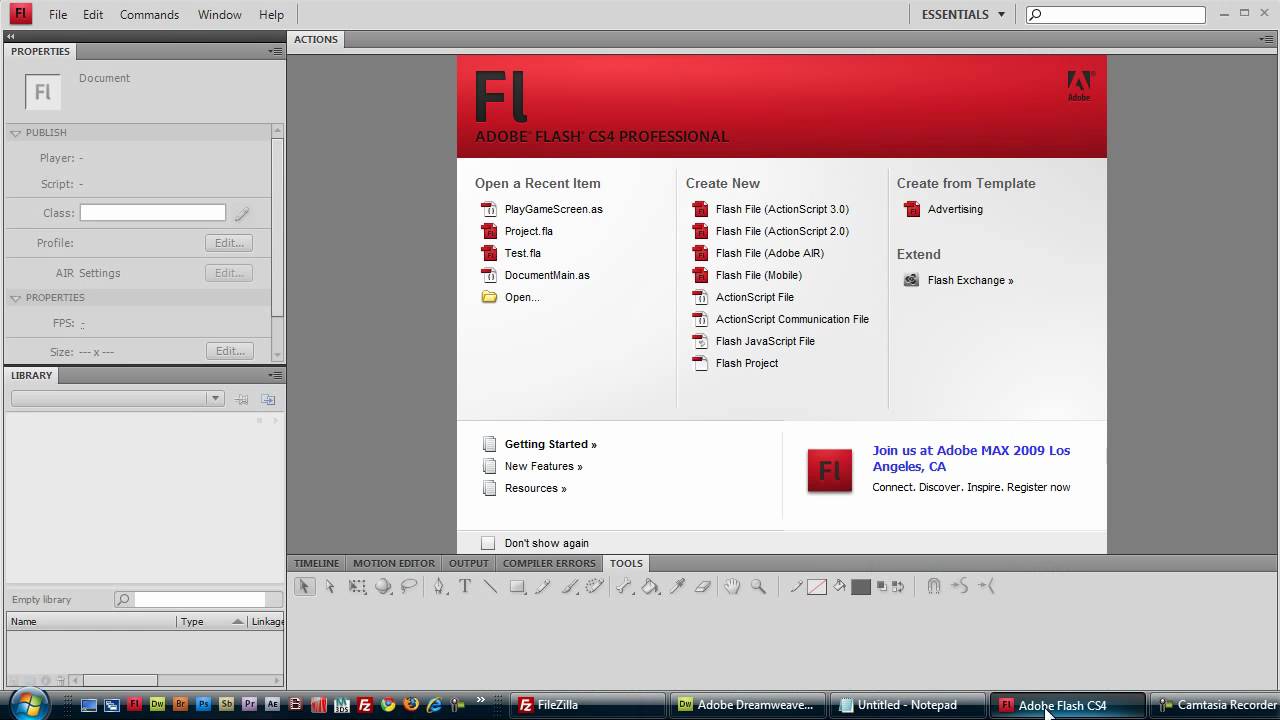
Task: Open the Window menu
Action: click(x=219, y=15)
